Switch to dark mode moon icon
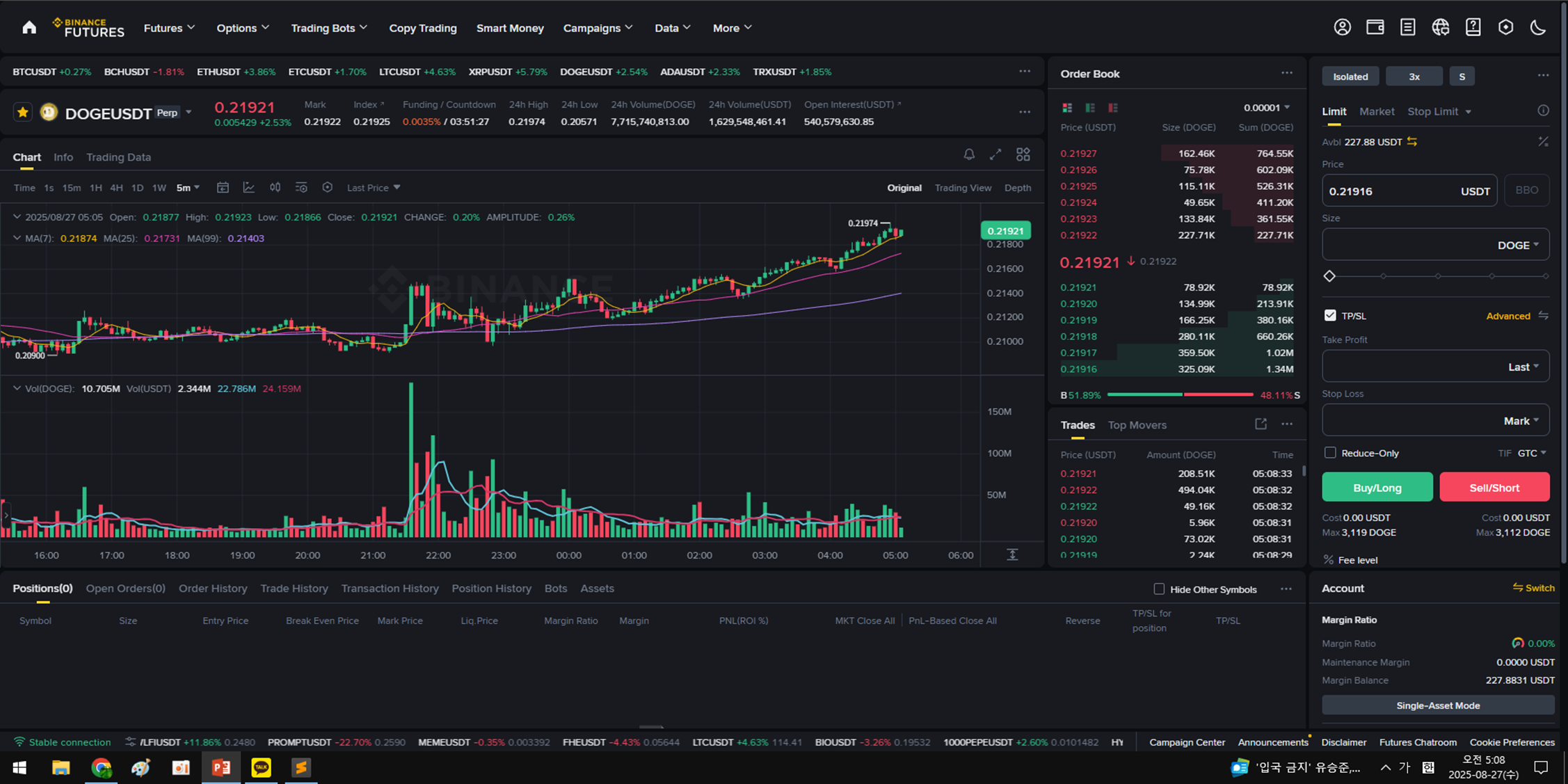The image size is (1568, 784). click(1538, 28)
